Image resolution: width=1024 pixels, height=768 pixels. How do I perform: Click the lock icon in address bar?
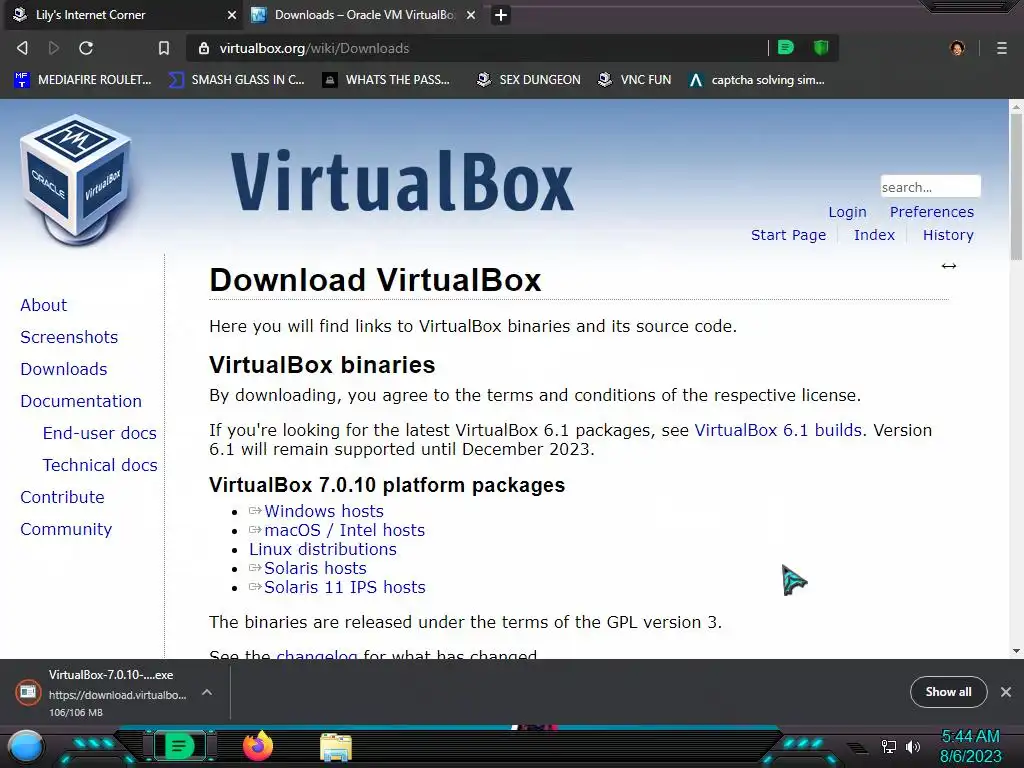[x=204, y=48]
